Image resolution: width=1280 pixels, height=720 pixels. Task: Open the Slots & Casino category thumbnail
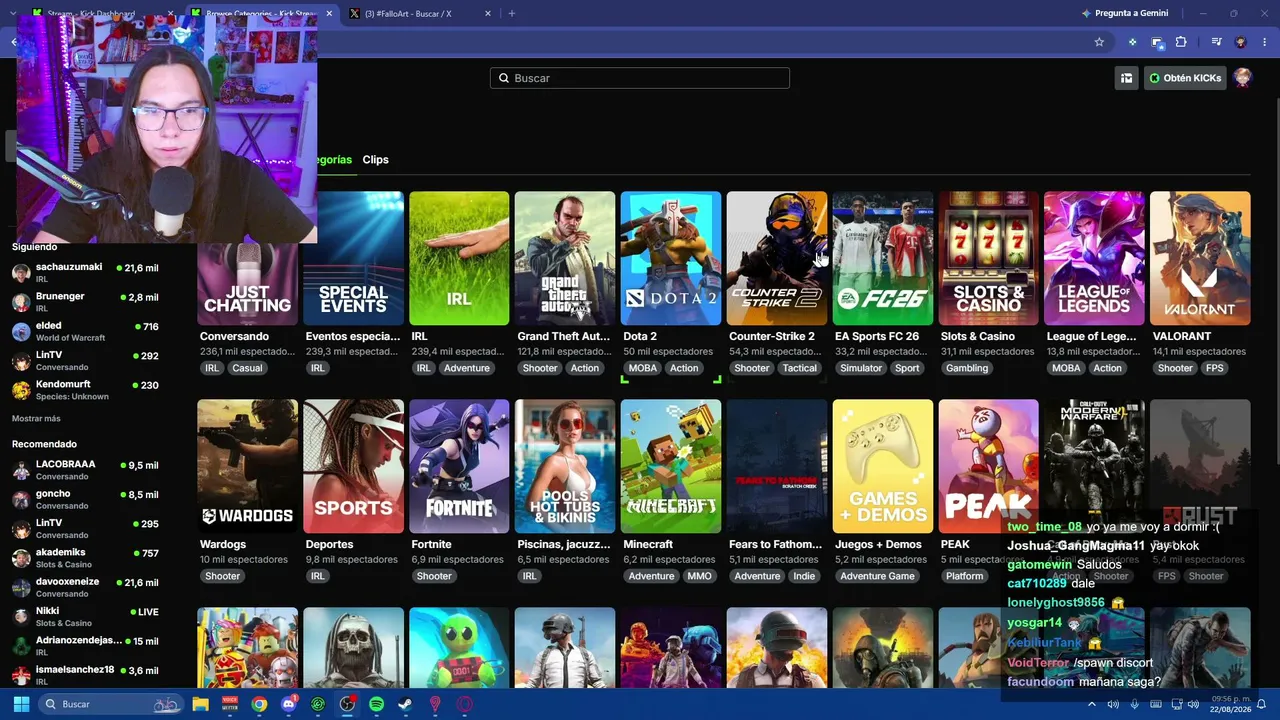(989, 258)
